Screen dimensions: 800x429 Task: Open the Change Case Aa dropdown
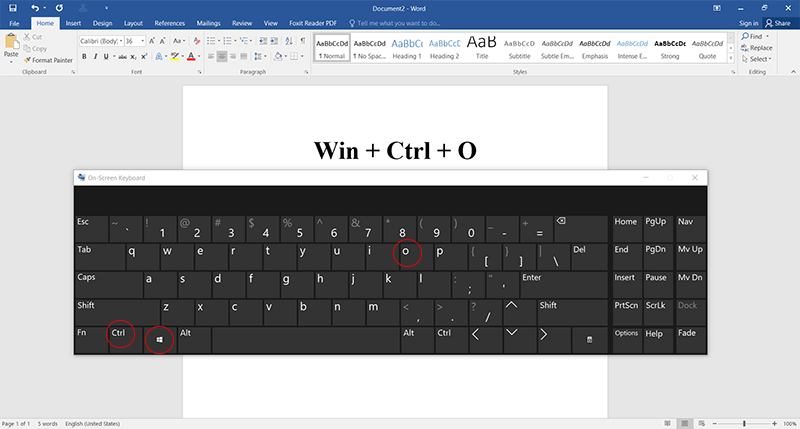tap(179, 41)
